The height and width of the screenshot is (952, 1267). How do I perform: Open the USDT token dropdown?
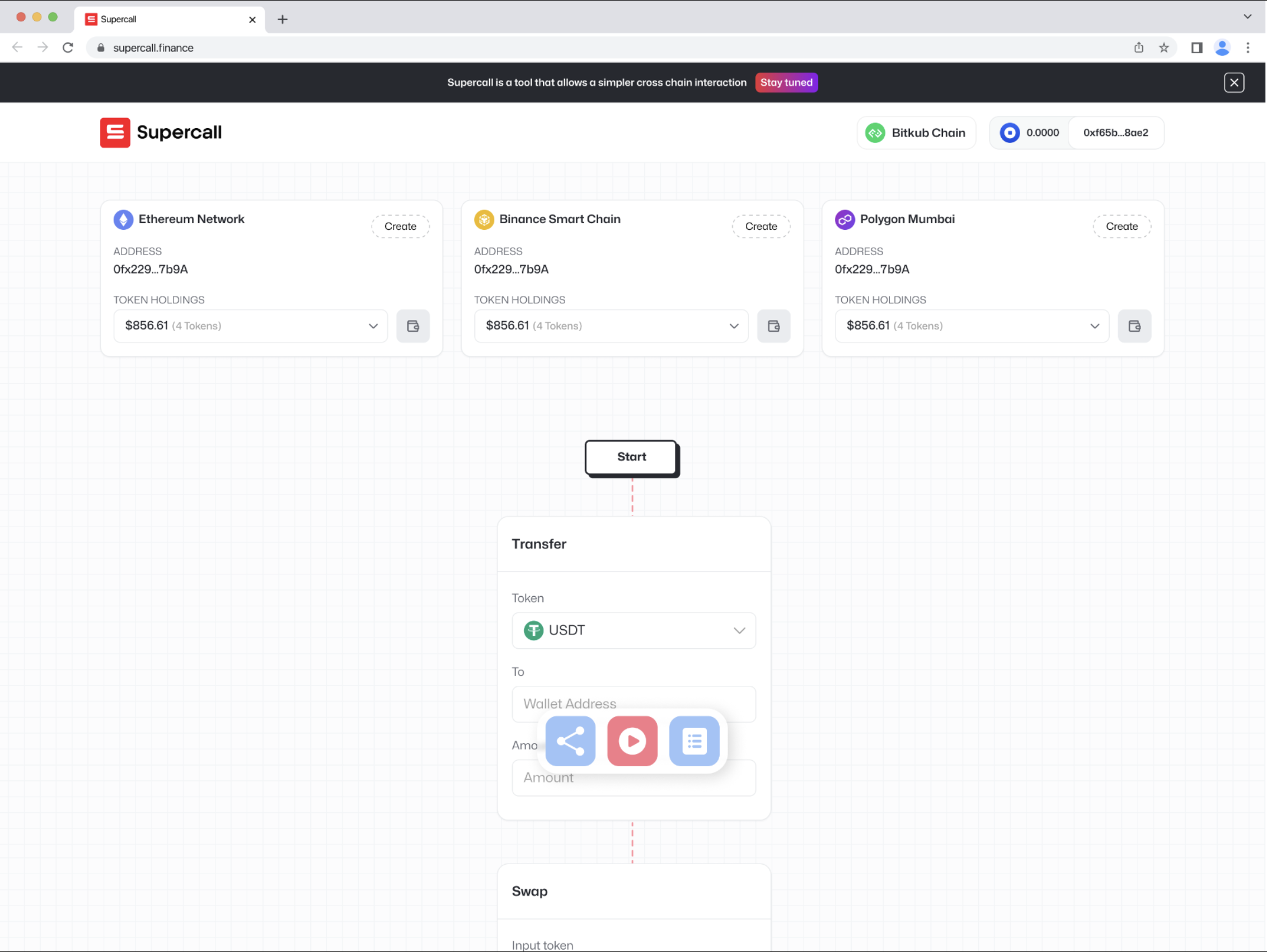633,630
